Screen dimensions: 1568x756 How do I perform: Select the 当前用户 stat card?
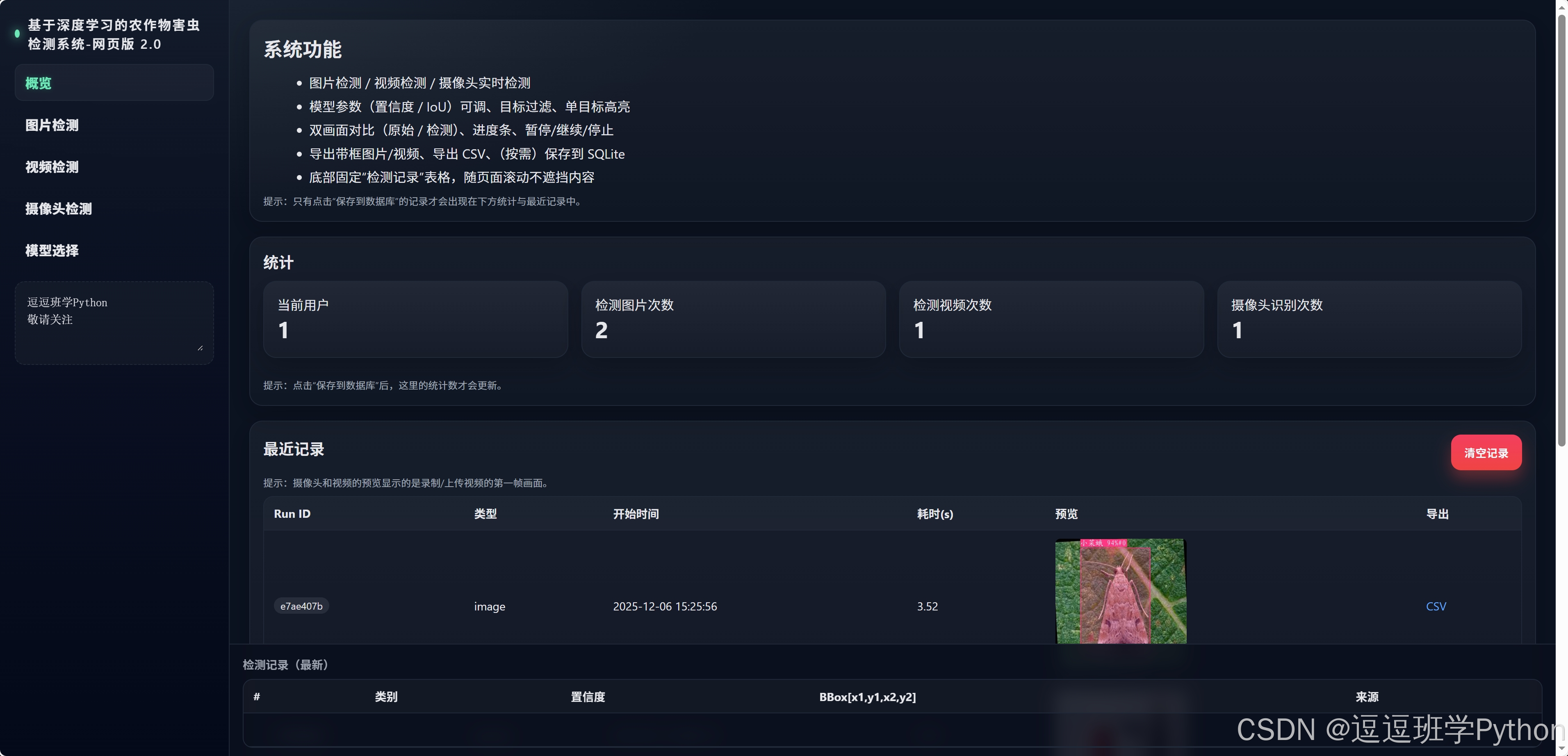pyautogui.click(x=416, y=319)
